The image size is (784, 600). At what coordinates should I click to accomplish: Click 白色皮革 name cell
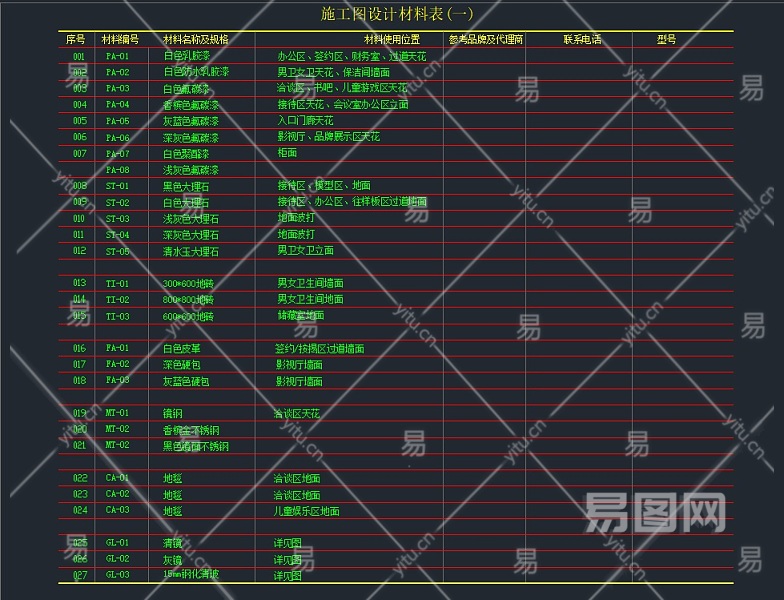[182, 348]
